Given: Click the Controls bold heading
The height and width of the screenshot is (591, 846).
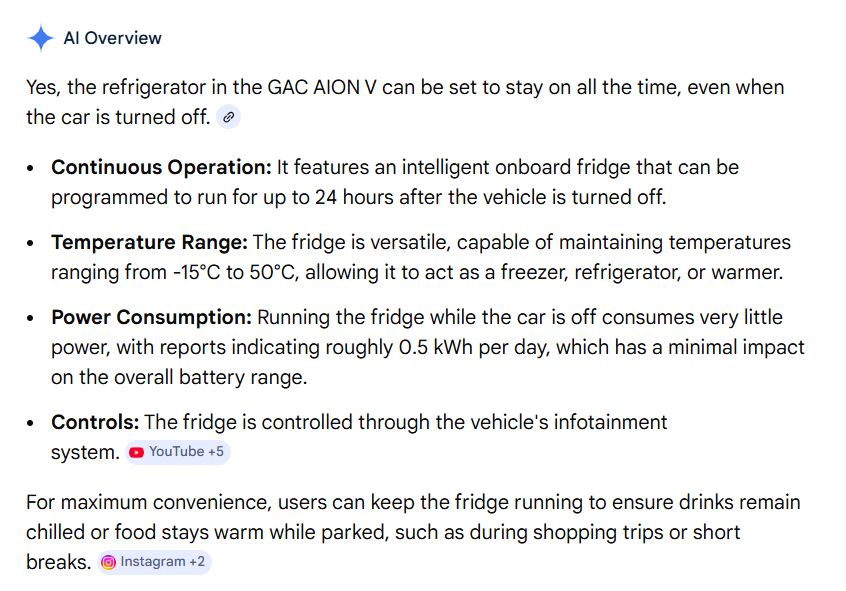Looking at the screenshot, I should point(95,423).
